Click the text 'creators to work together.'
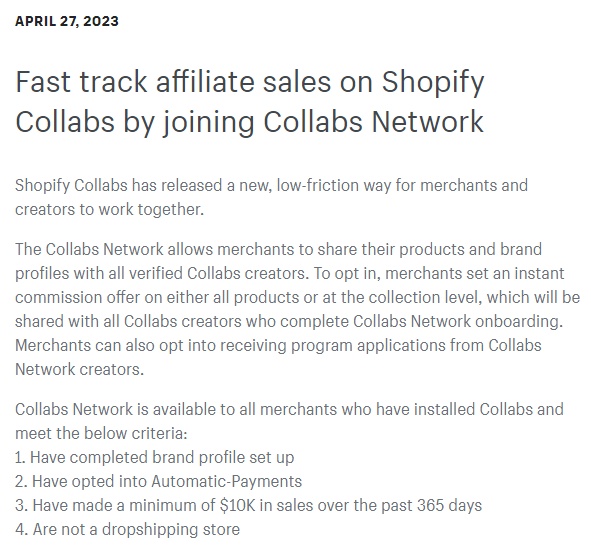 109,209
